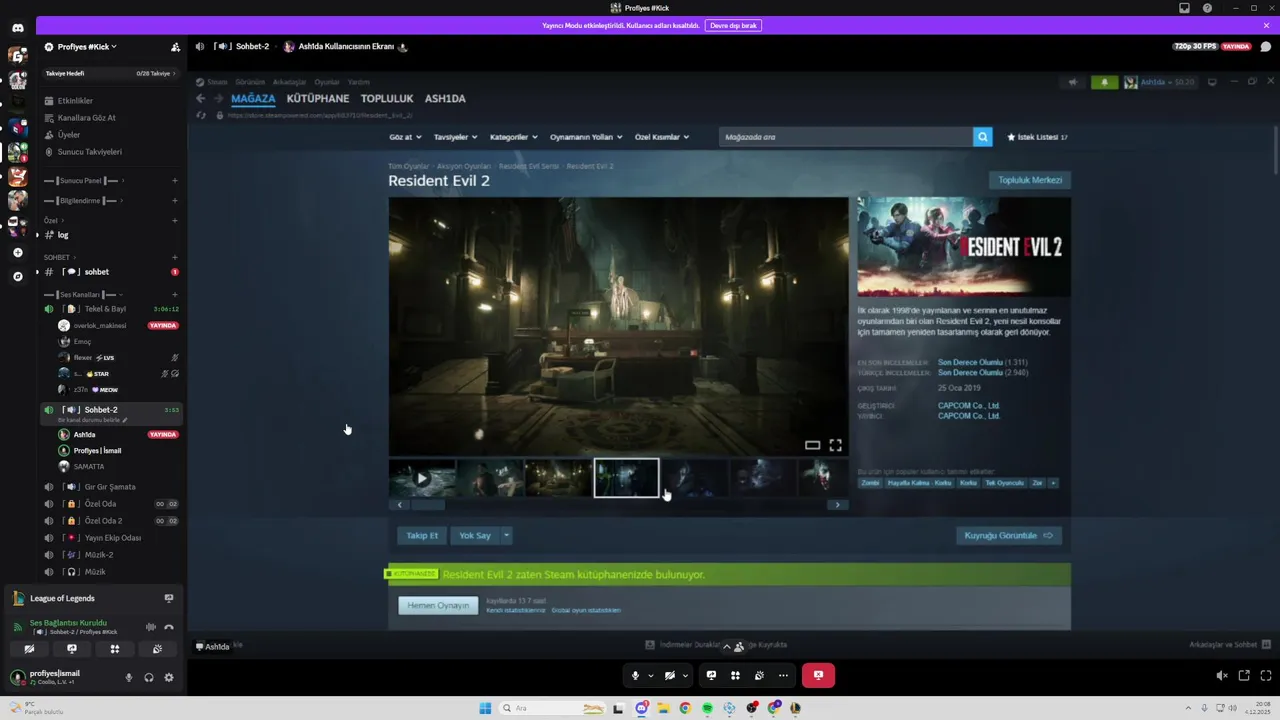Show or hide members via the people icon toggle
Image resolution: width=1280 pixels, height=720 pixels.
click(738, 647)
